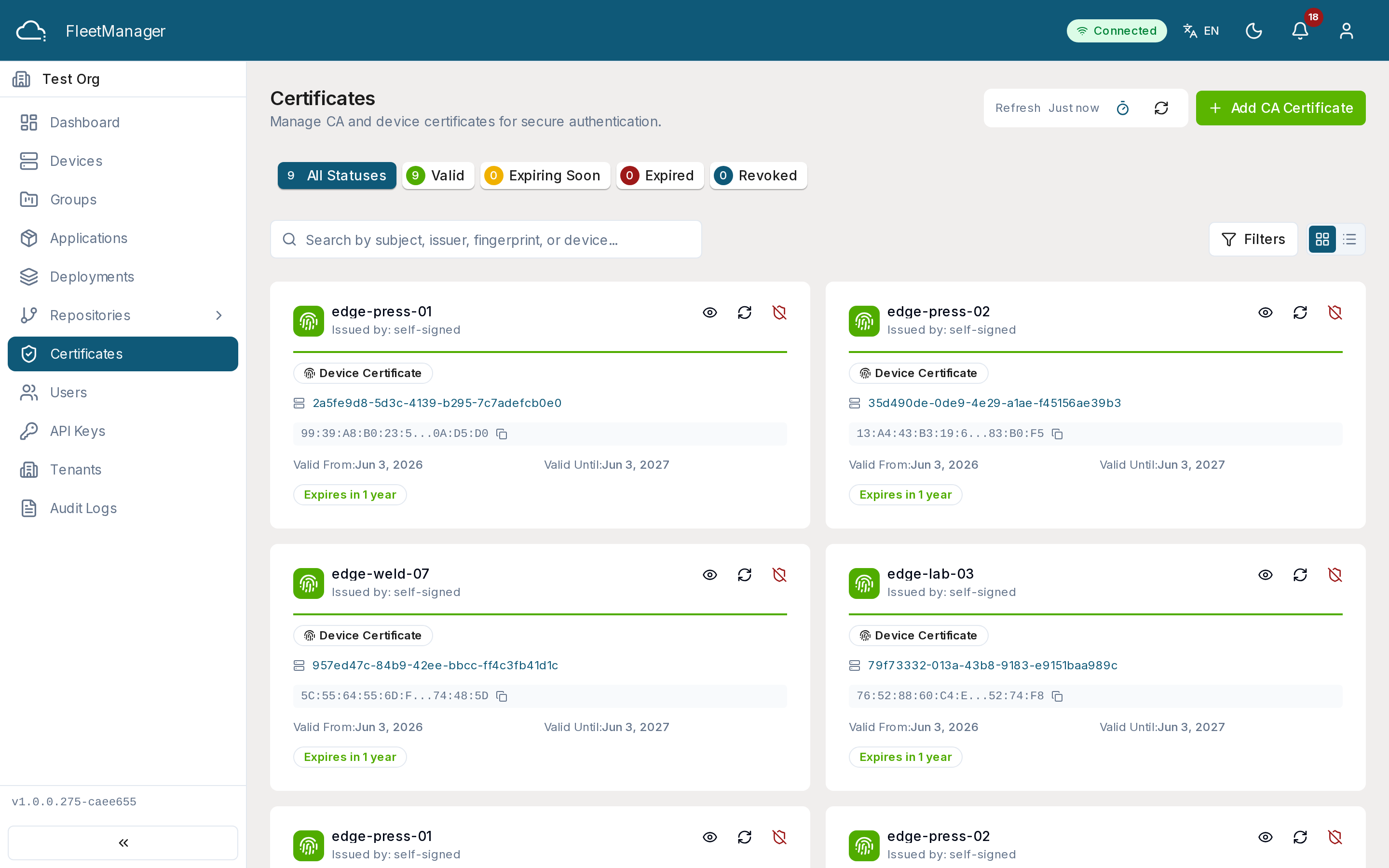Go to Dashboard in sidebar
Viewport: 1389px width, 868px height.
(x=123, y=122)
